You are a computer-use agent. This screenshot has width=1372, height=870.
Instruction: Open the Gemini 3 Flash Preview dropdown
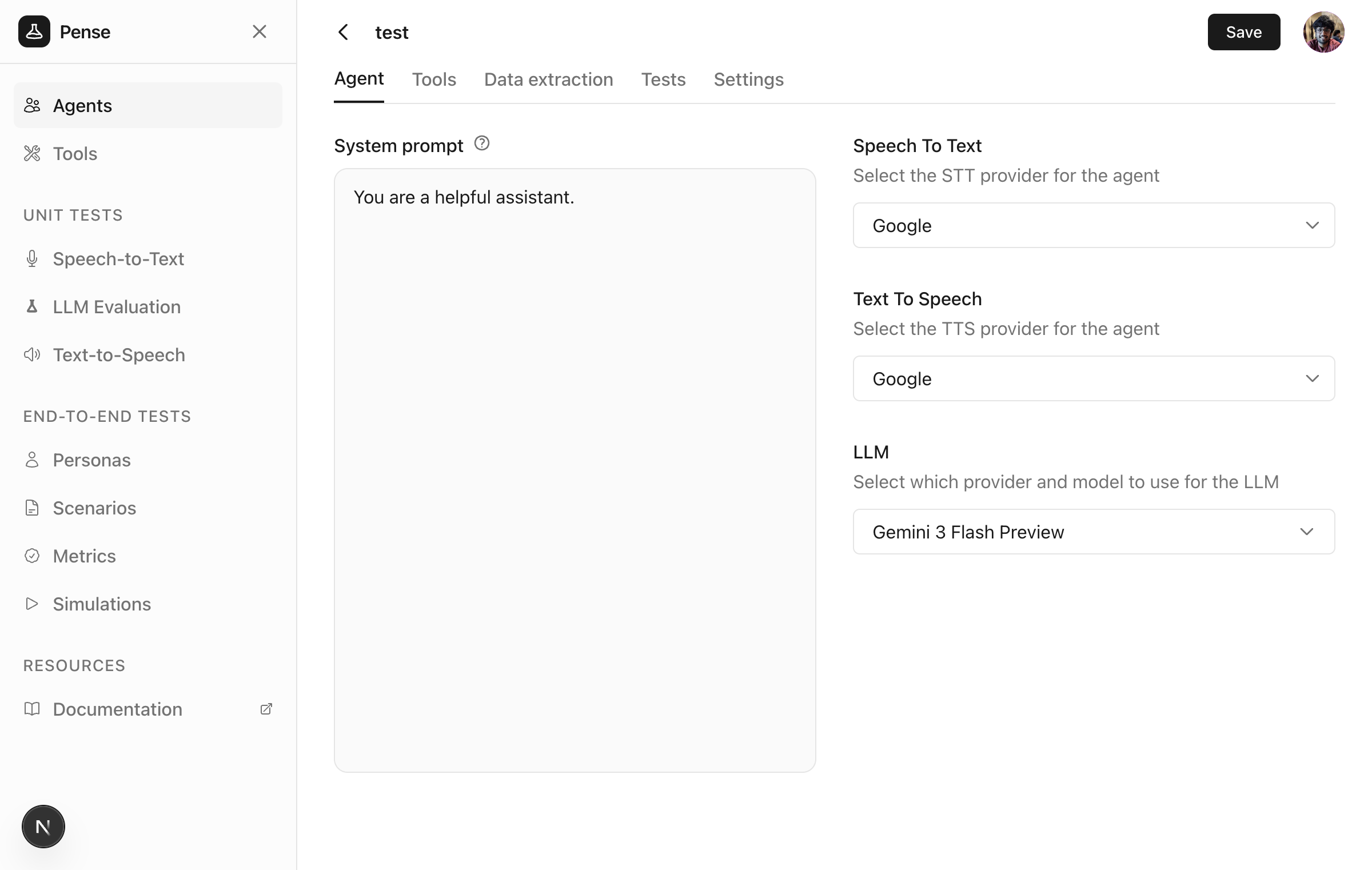coord(1093,532)
